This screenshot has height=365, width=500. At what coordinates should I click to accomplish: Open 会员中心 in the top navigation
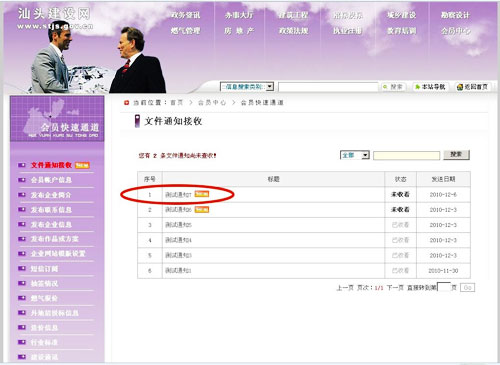pyautogui.click(x=455, y=31)
